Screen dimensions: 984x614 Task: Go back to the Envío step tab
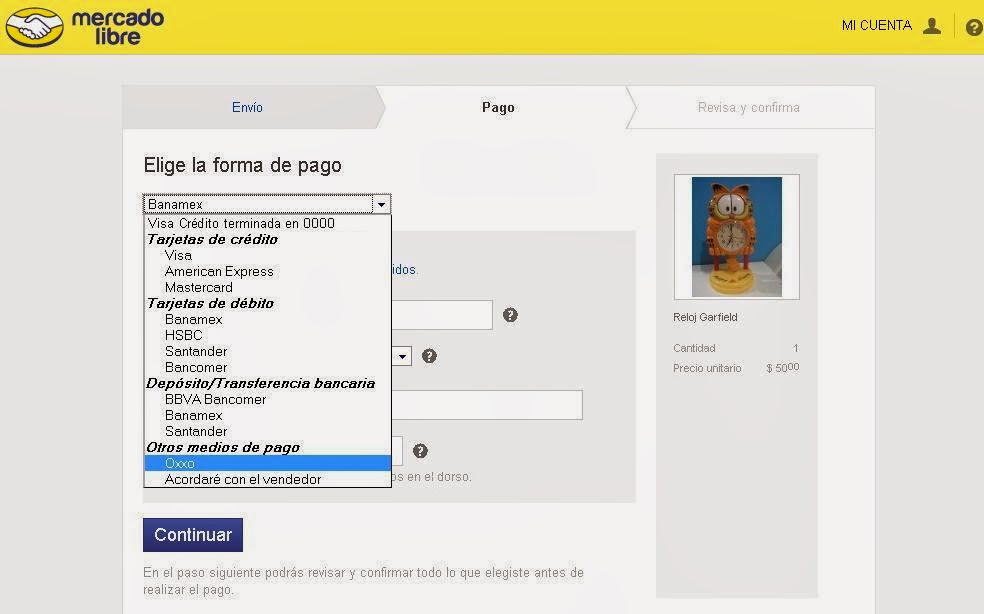pyautogui.click(x=247, y=107)
